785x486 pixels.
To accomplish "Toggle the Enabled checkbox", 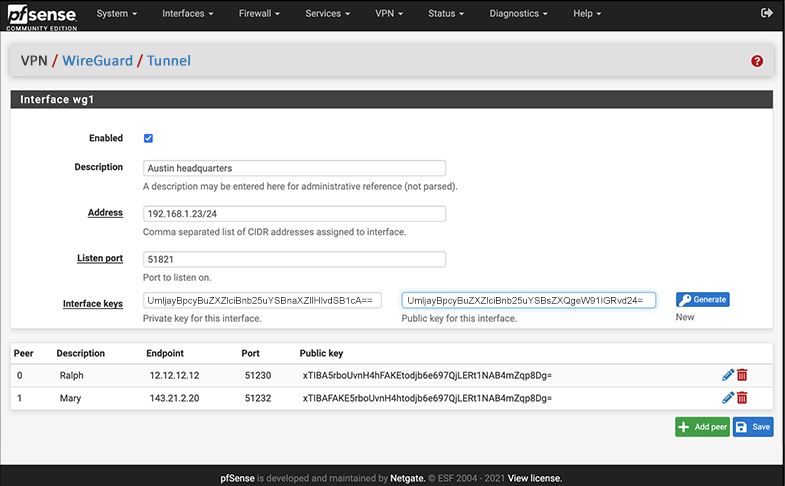I will tap(148, 138).
